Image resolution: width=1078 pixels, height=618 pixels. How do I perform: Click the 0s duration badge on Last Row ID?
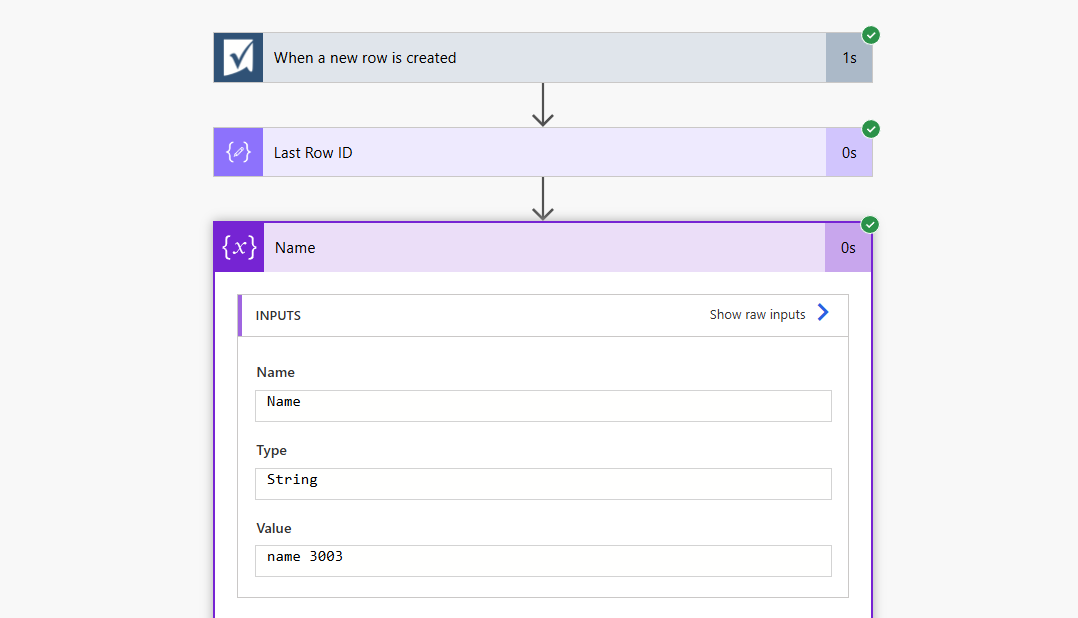pyautogui.click(x=849, y=152)
